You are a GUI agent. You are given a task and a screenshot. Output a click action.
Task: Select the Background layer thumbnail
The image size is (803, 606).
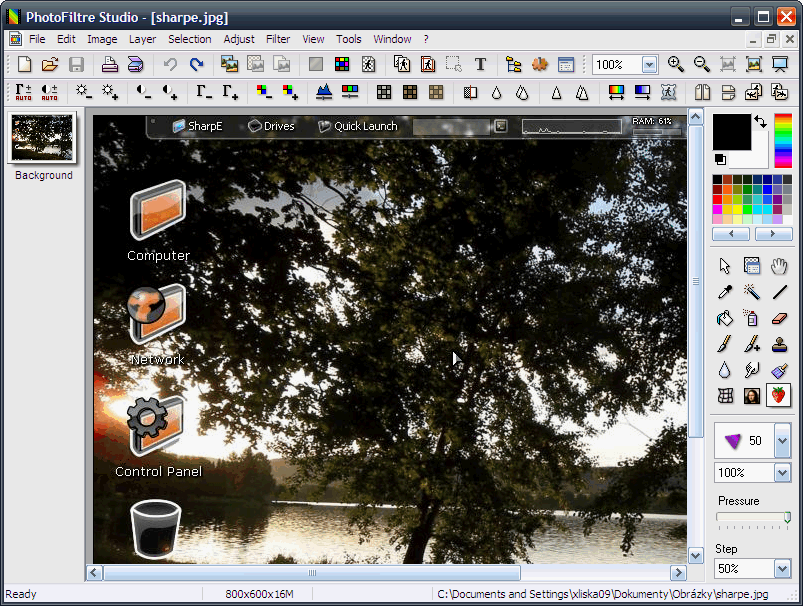(42, 138)
